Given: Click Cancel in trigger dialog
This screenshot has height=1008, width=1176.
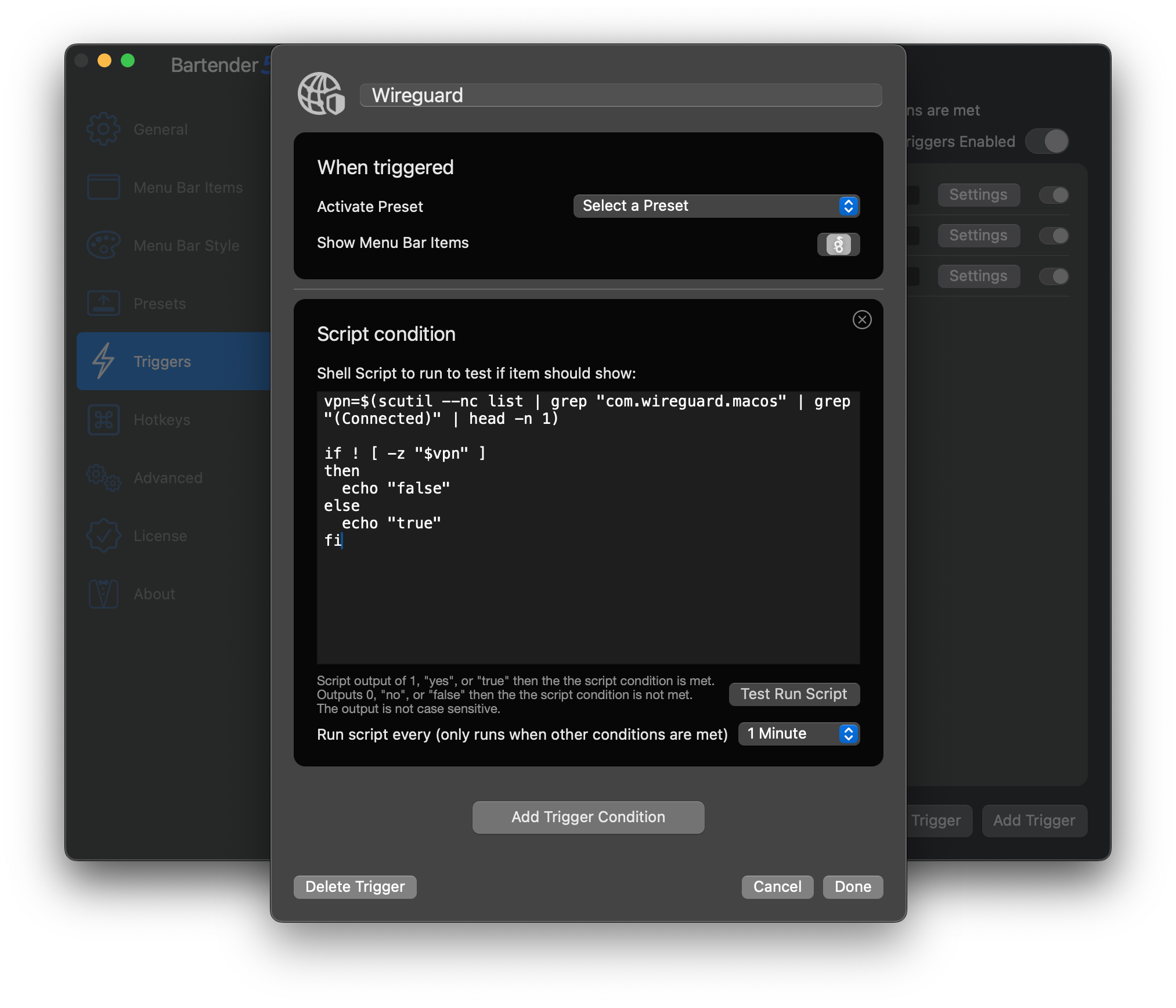Looking at the screenshot, I should [x=777, y=887].
